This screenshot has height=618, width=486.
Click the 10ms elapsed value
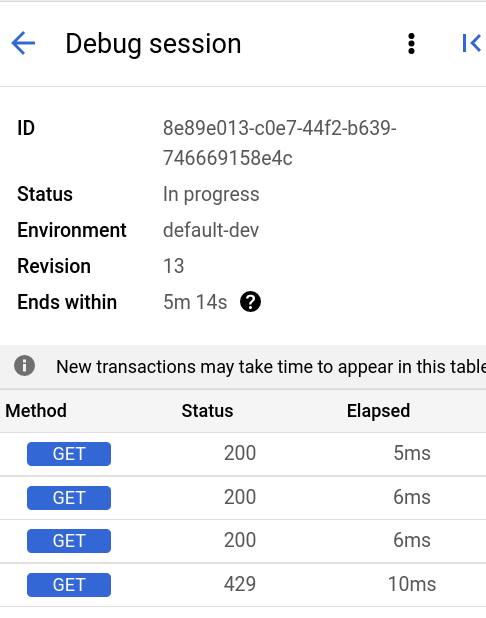(412, 584)
